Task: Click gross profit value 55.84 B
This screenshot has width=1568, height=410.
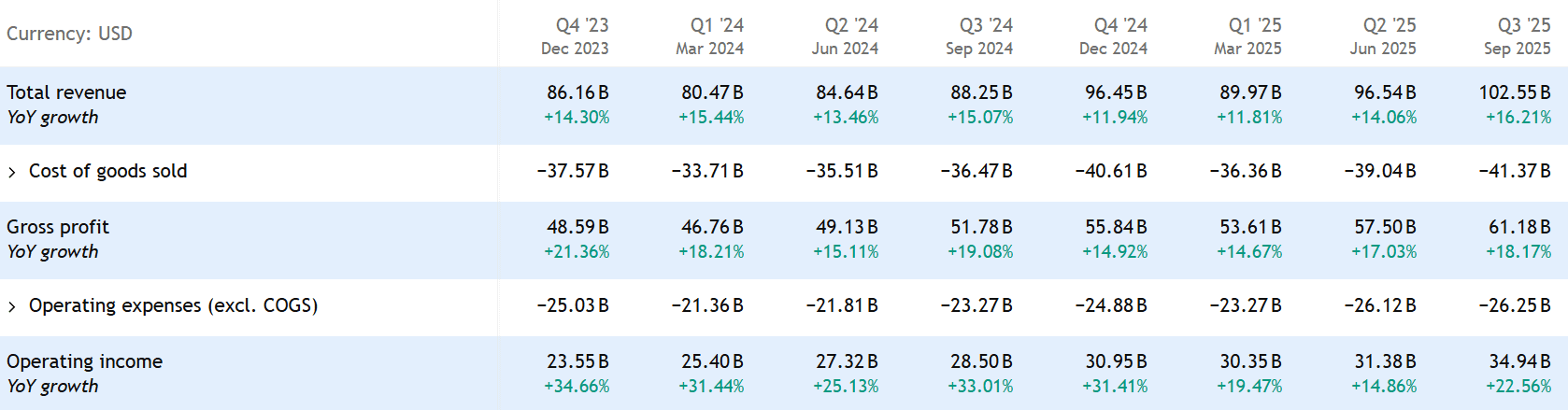Action: pyautogui.click(x=1116, y=227)
